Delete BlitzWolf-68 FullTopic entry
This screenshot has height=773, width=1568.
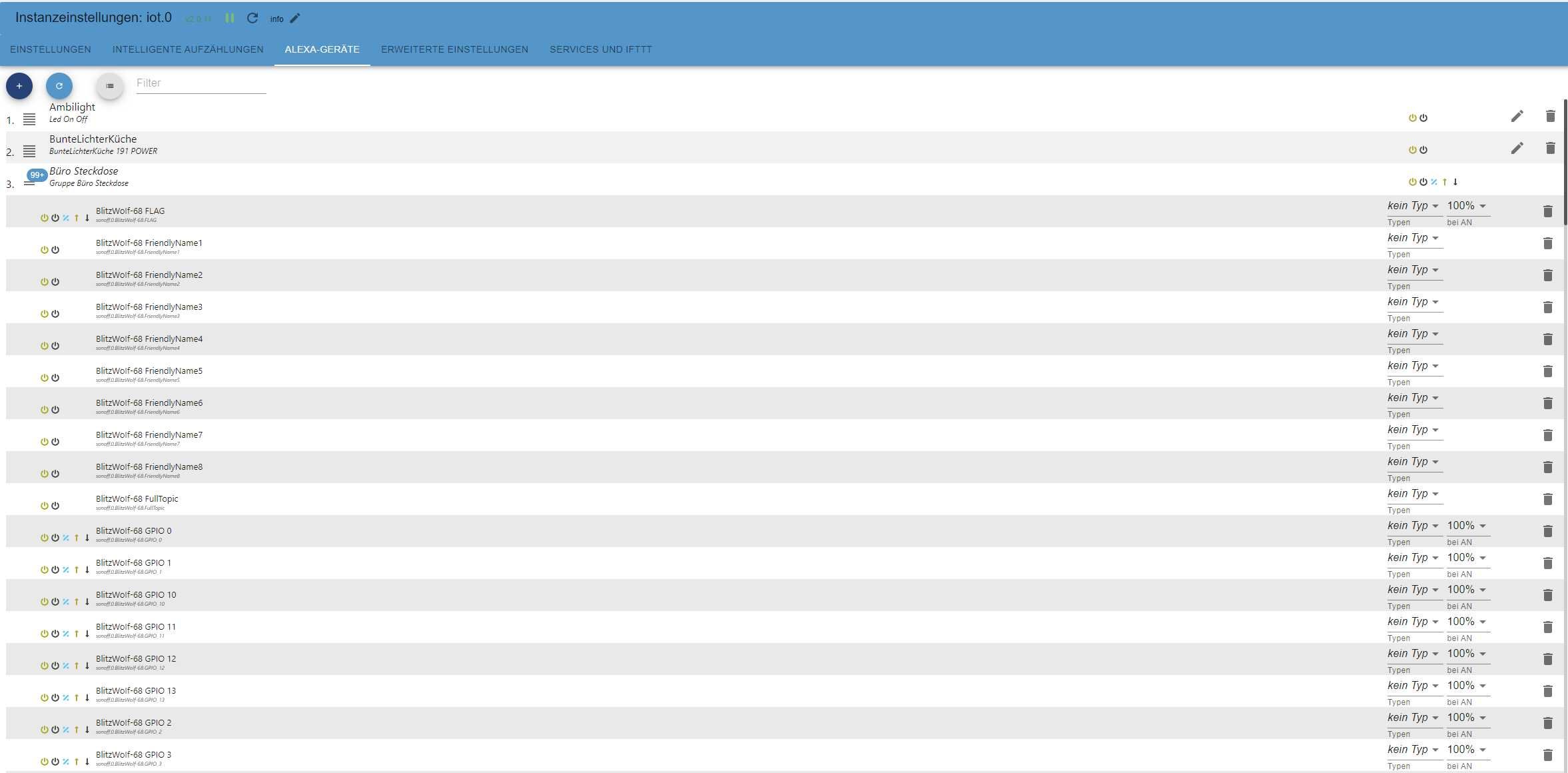[1547, 499]
